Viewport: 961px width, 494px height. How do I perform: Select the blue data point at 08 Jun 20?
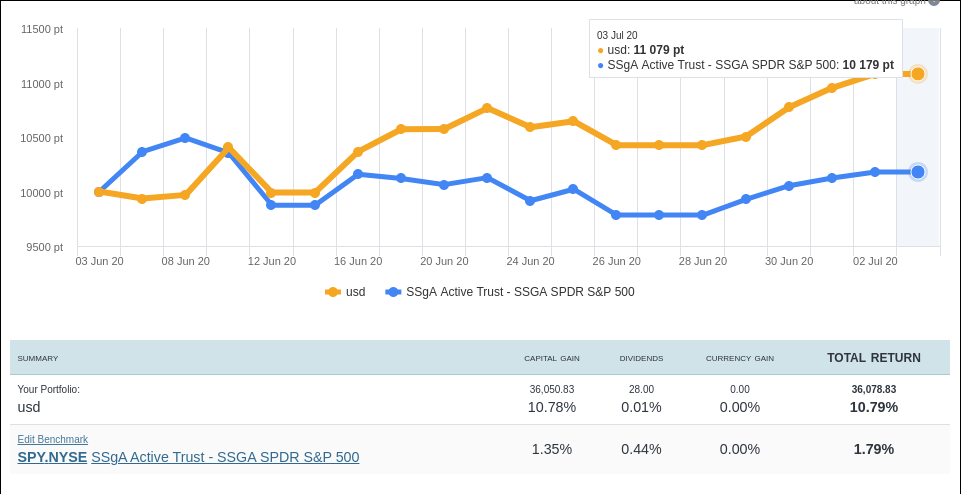pyautogui.click(x=185, y=138)
